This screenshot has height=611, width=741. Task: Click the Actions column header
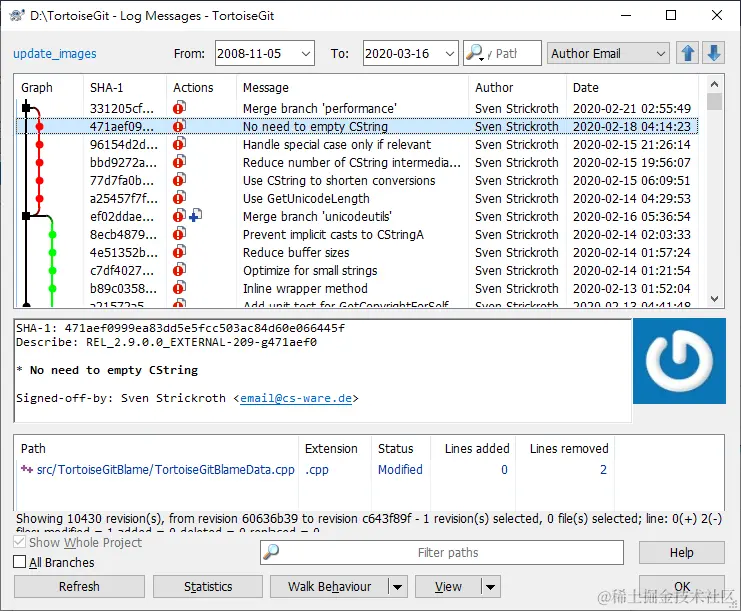pos(201,87)
